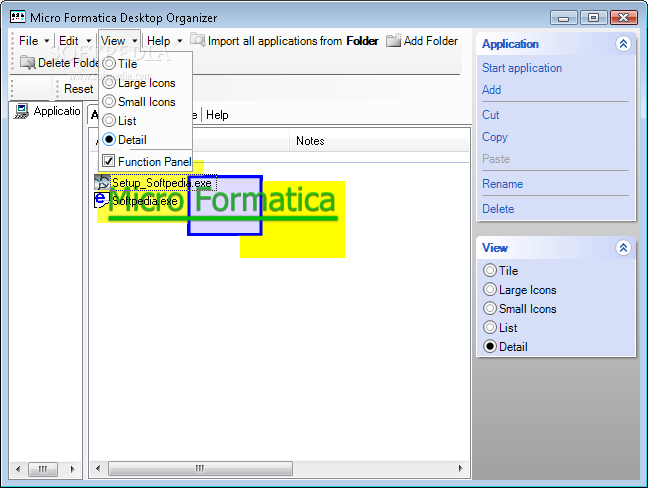Select Large Icons radio in View side panel

[x=490, y=289]
